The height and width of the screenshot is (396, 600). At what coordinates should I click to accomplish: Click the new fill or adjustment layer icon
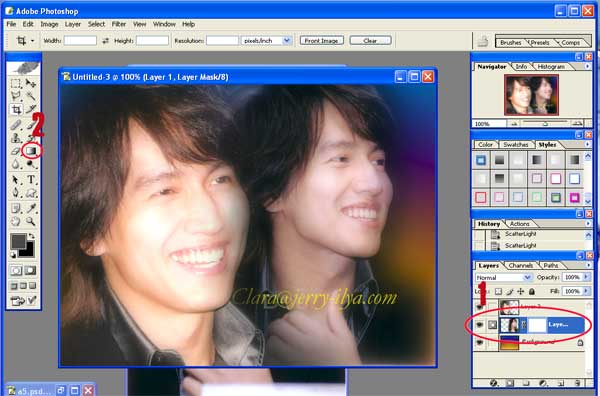[x=543, y=383]
